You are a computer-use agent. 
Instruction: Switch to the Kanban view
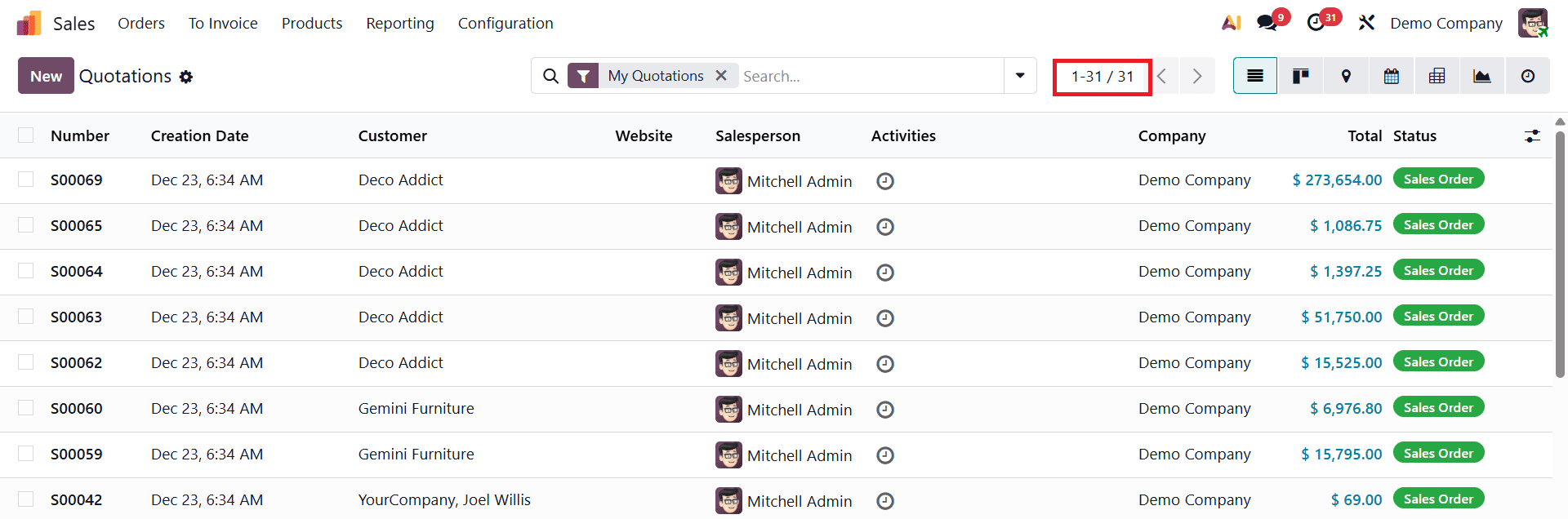pos(1300,75)
